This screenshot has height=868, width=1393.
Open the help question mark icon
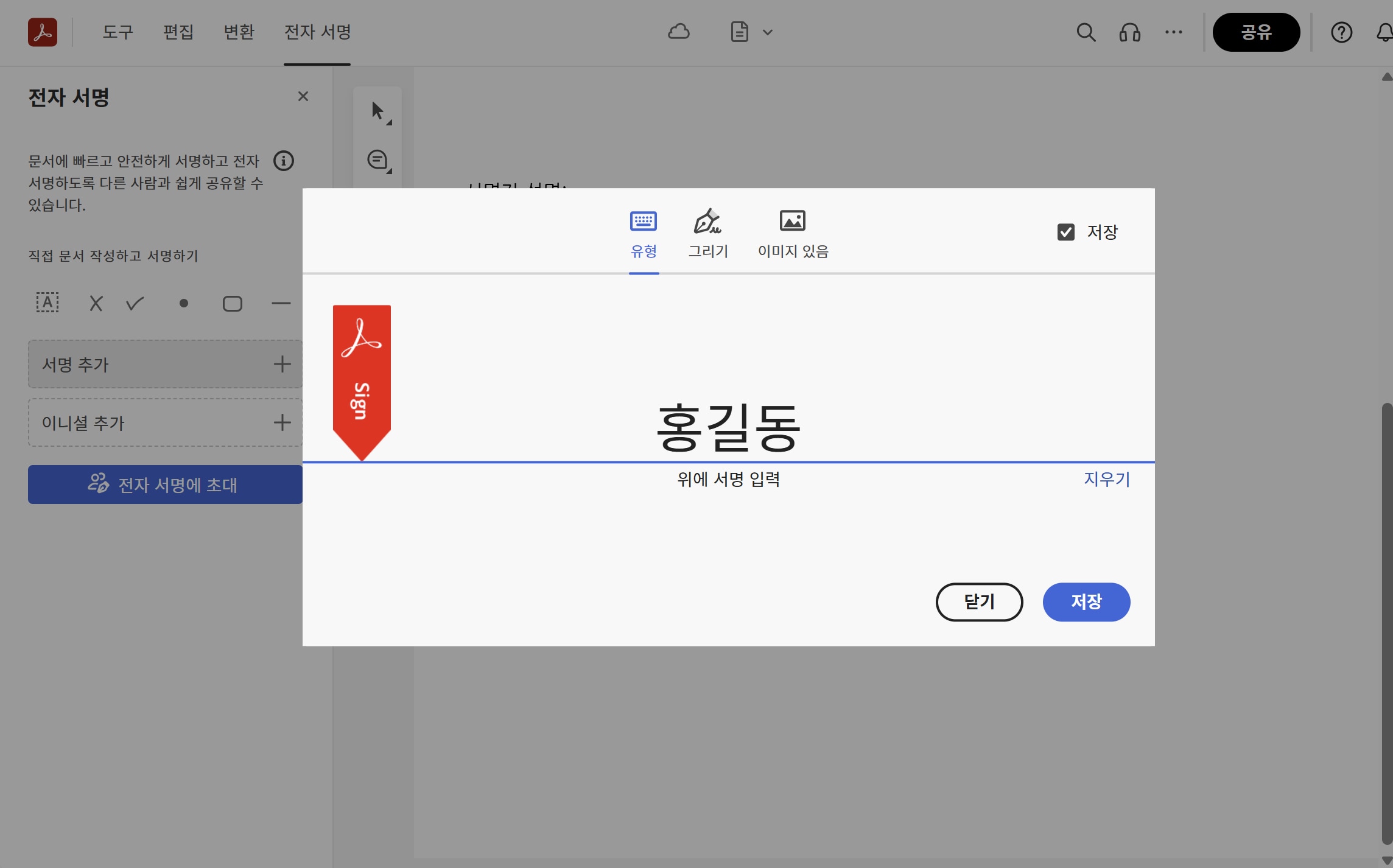[x=1341, y=32]
